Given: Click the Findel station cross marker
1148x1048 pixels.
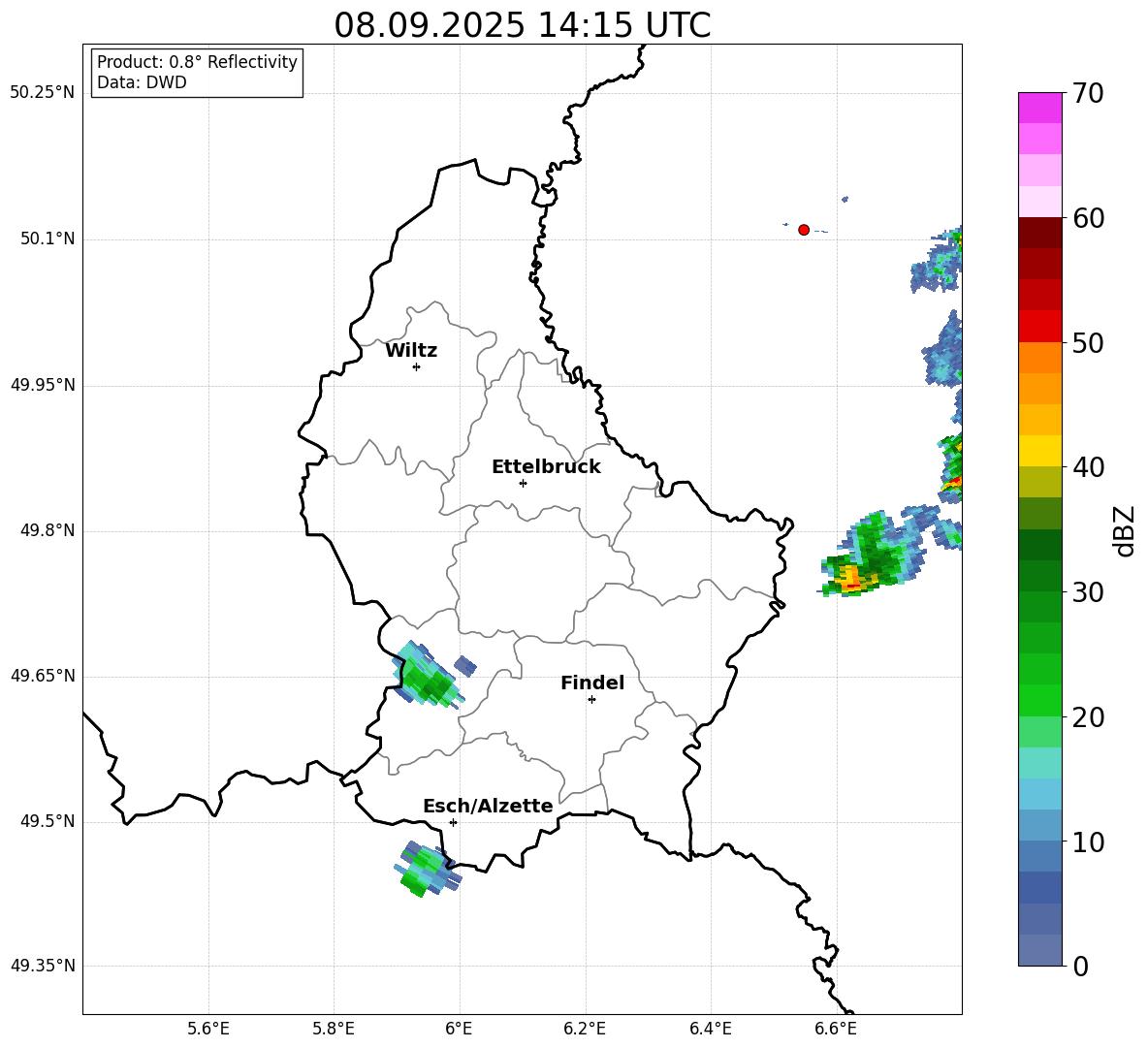Looking at the screenshot, I should pos(591,700).
